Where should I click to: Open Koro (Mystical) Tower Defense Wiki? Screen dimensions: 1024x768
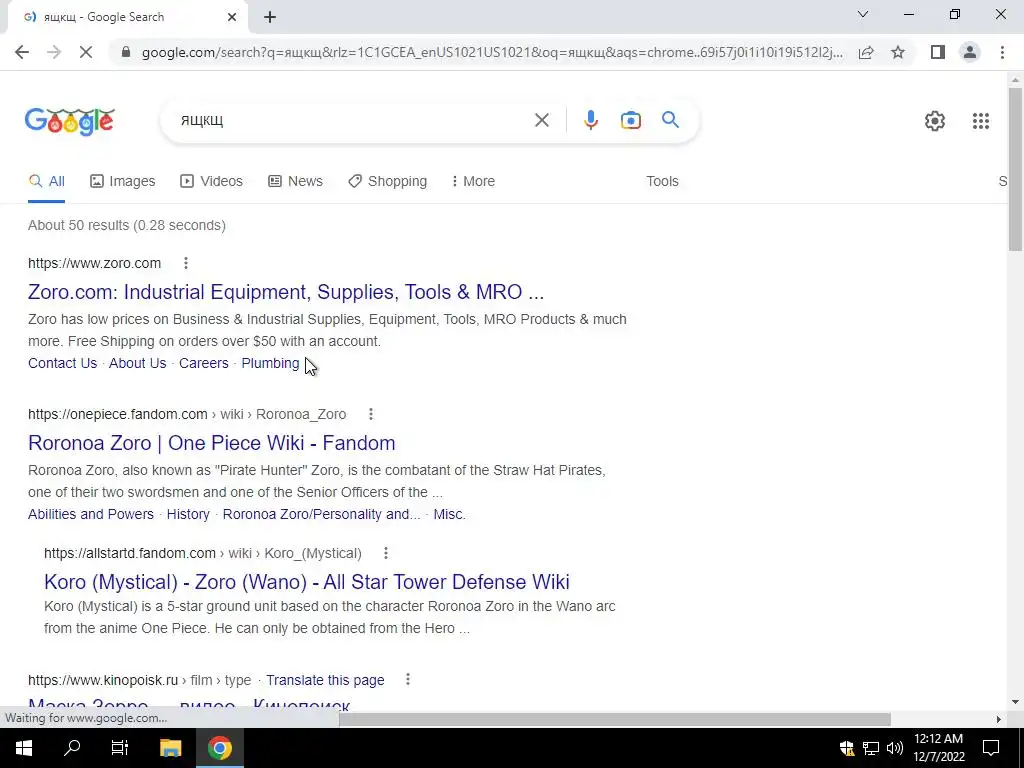[x=307, y=581]
